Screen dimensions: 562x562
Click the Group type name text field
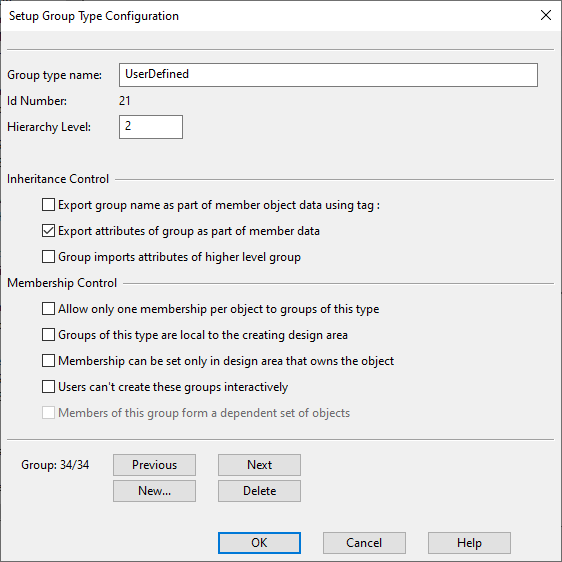pos(328,75)
